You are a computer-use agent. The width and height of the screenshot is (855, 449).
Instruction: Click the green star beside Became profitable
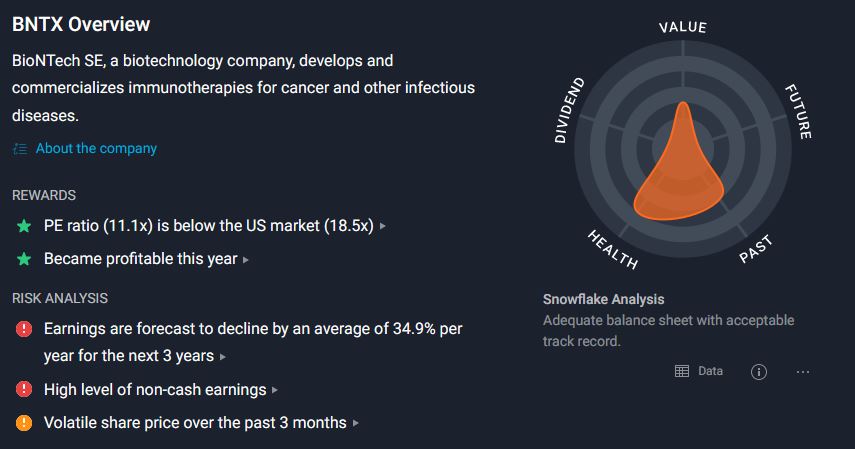click(x=24, y=259)
